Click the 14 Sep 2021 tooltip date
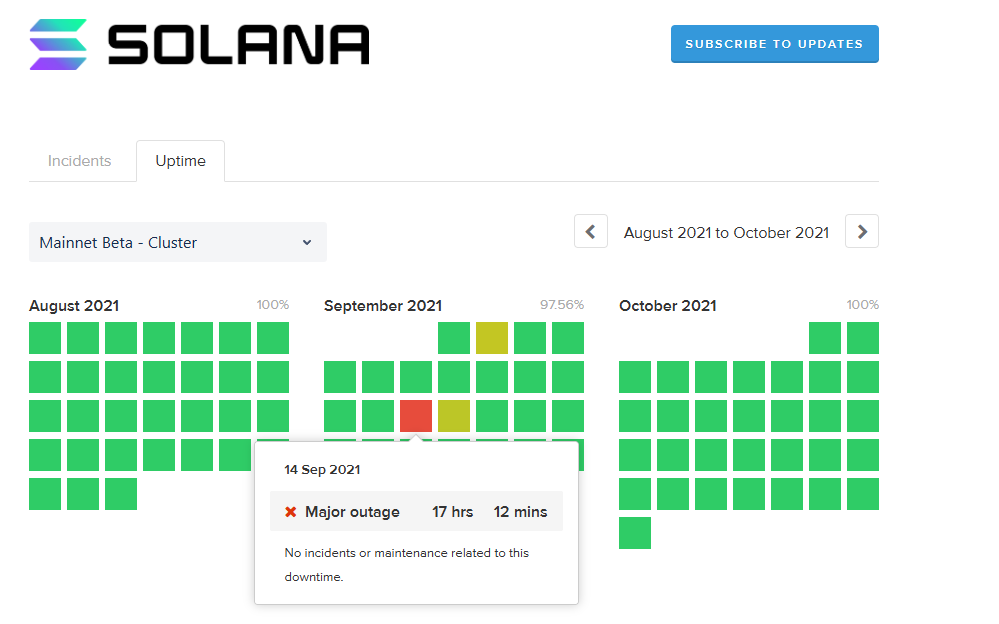The height and width of the screenshot is (624, 999). click(x=322, y=469)
